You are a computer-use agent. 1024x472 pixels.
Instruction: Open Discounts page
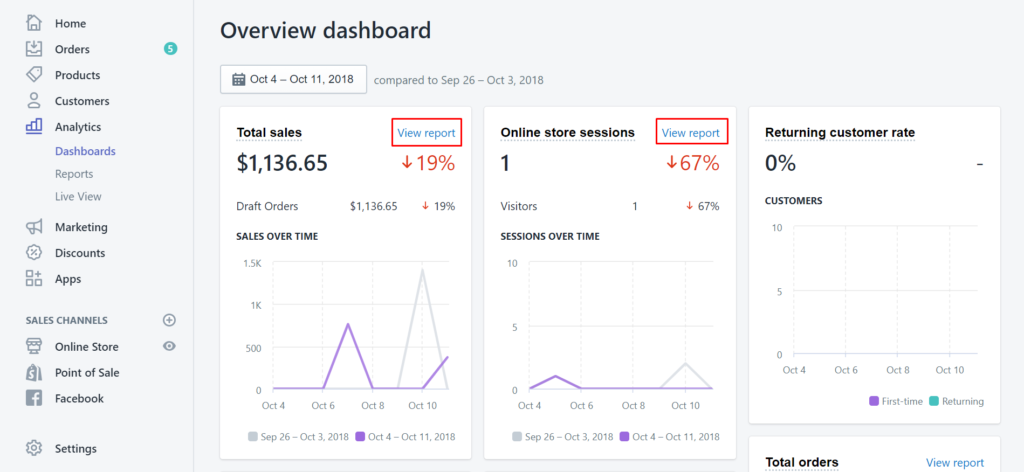[80, 253]
